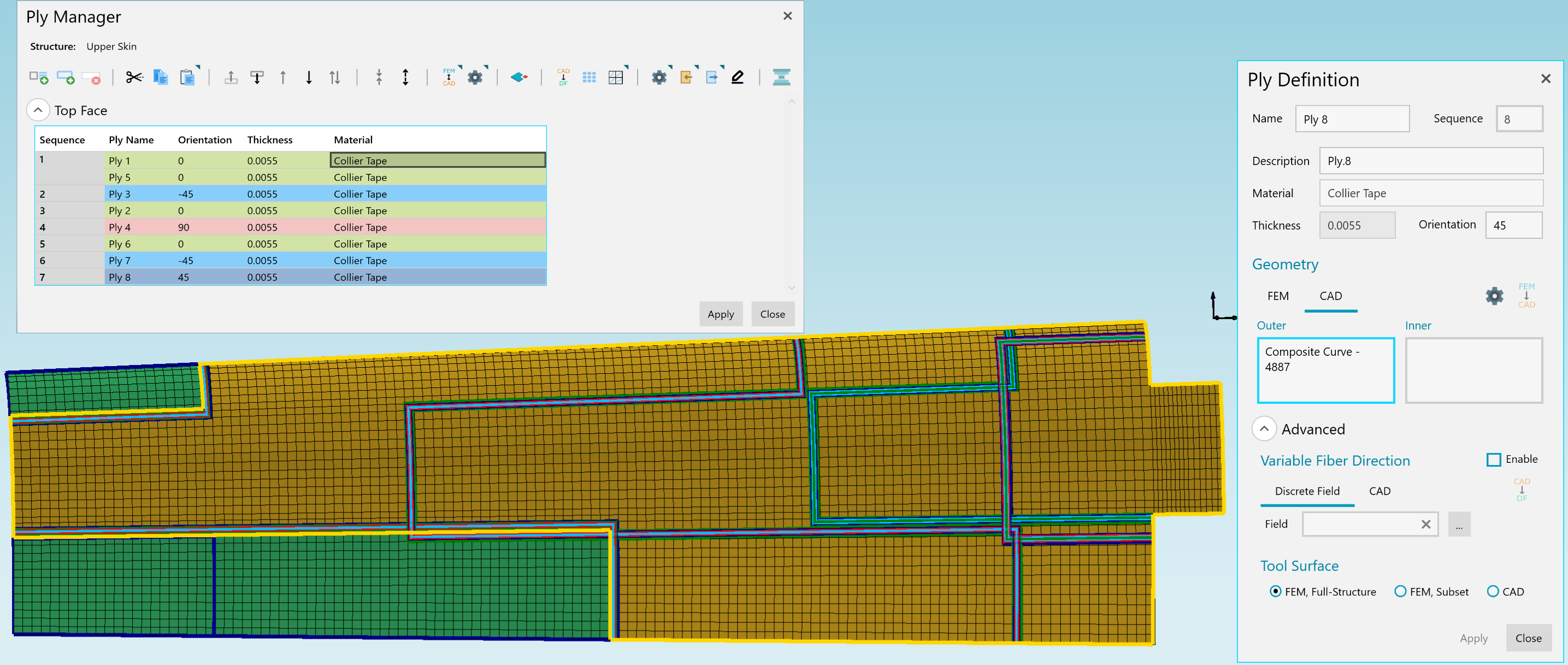
Task: Click the CAD to DF icon in Variable Fiber Direction
Action: (x=1521, y=490)
